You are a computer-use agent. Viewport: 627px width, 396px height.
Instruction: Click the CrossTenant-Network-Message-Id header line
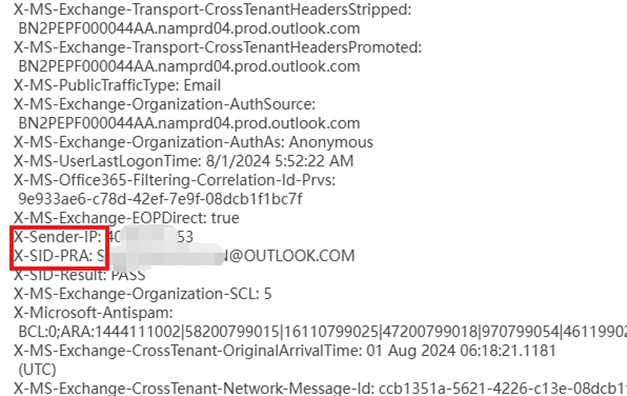click(320, 388)
